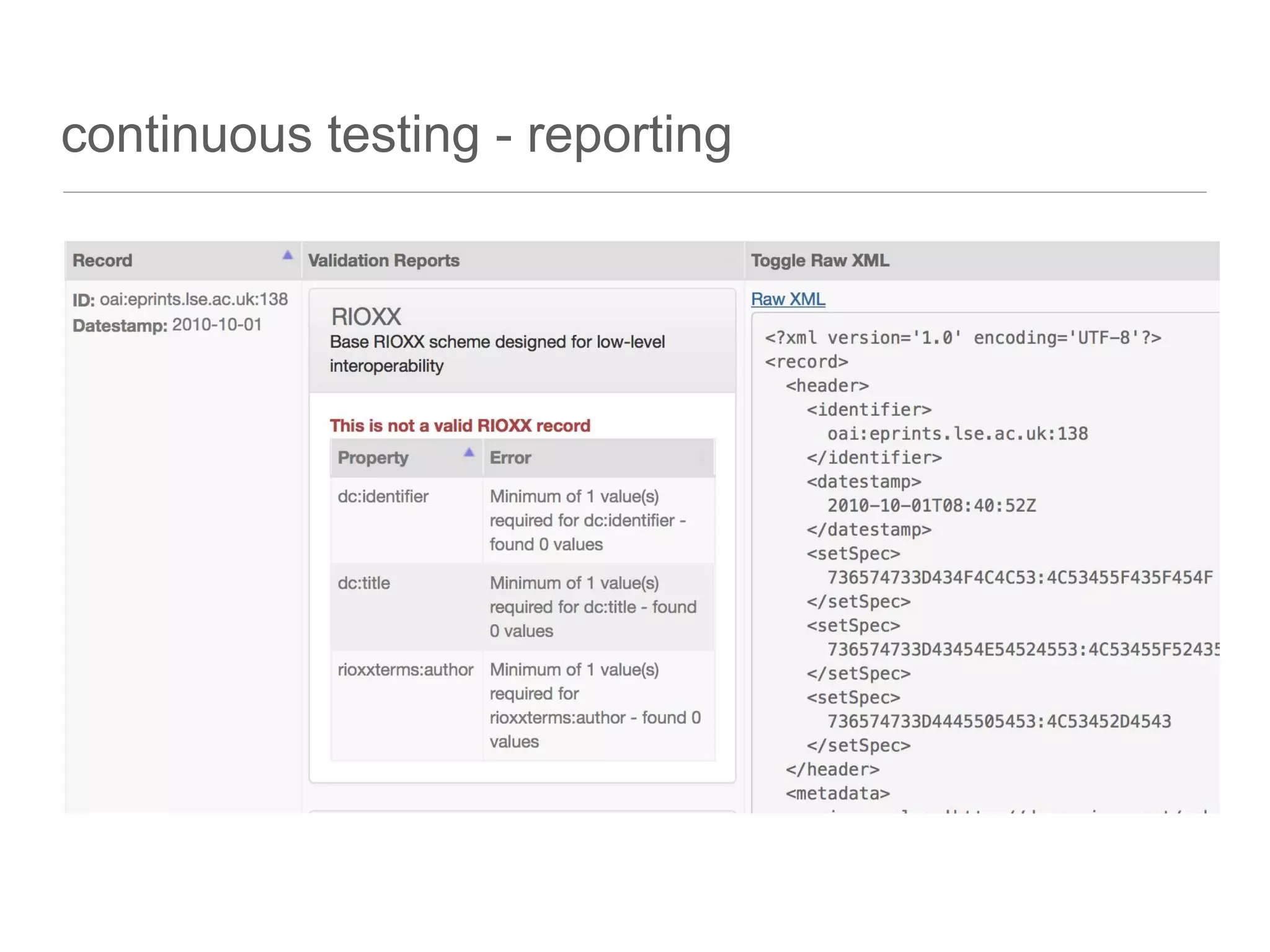1270x952 pixels.
Task: Click the Toggle Raw XML header
Action: [x=982, y=260]
